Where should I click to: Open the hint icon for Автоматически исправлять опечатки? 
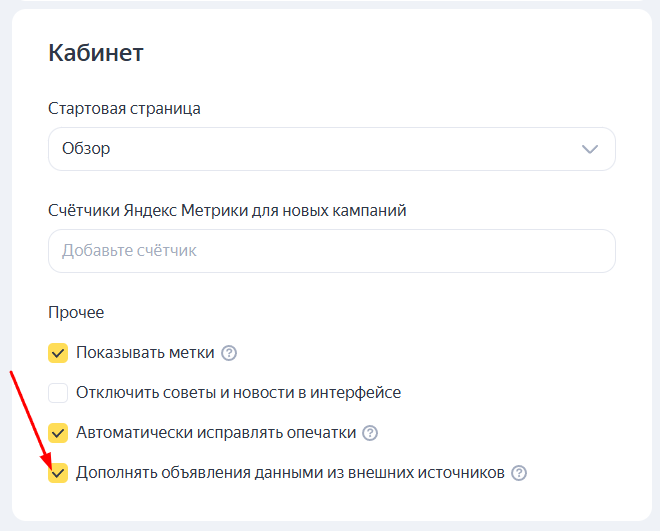[x=370, y=433]
